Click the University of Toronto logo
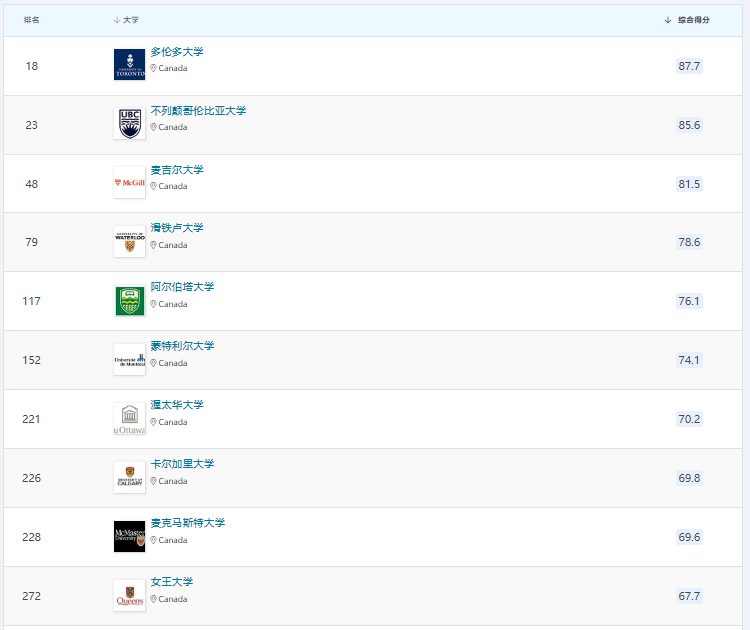750x630 pixels. point(129,65)
